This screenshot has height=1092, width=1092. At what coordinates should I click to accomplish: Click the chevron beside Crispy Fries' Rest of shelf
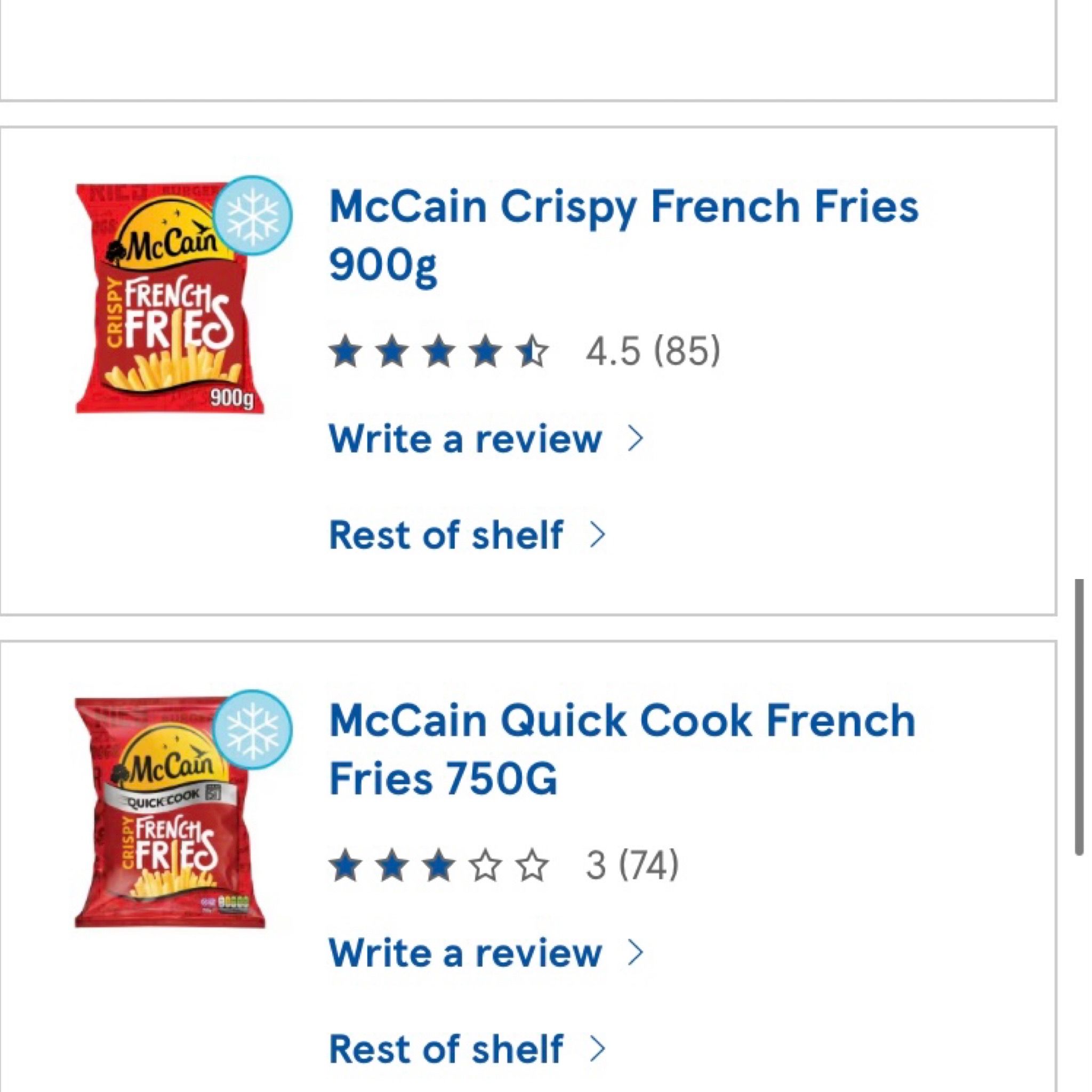pyautogui.click(x=597, y=535)
